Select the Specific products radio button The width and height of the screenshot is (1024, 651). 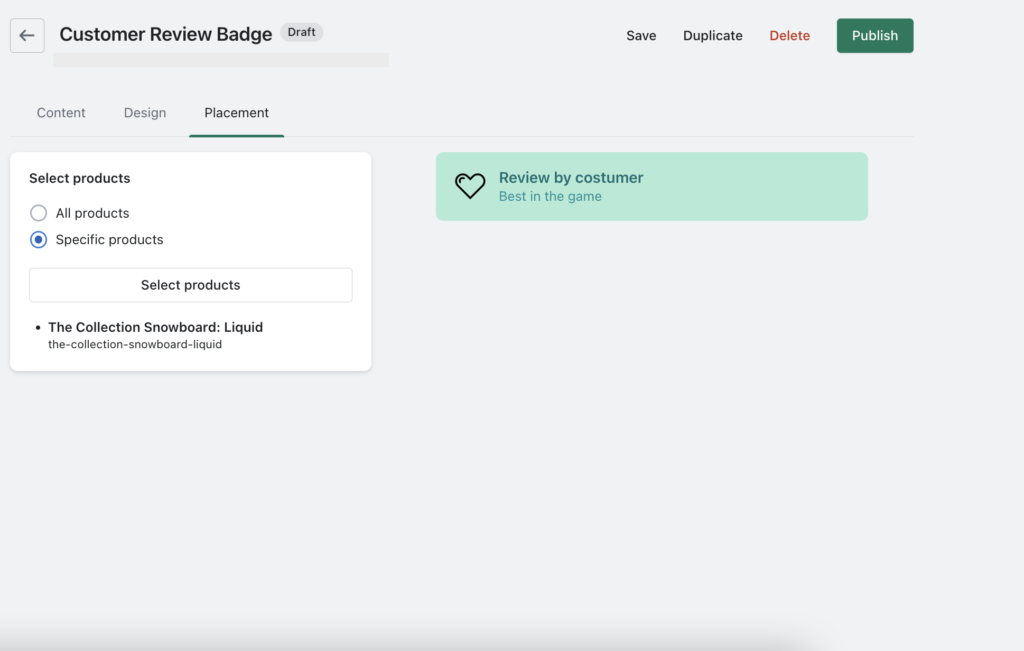click(38, 240)
